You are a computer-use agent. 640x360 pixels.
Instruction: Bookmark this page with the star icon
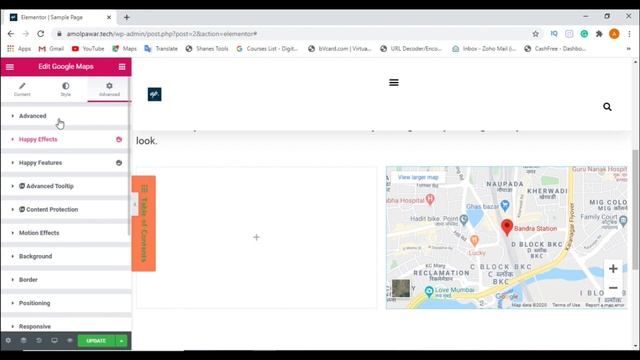click(536, 34)
